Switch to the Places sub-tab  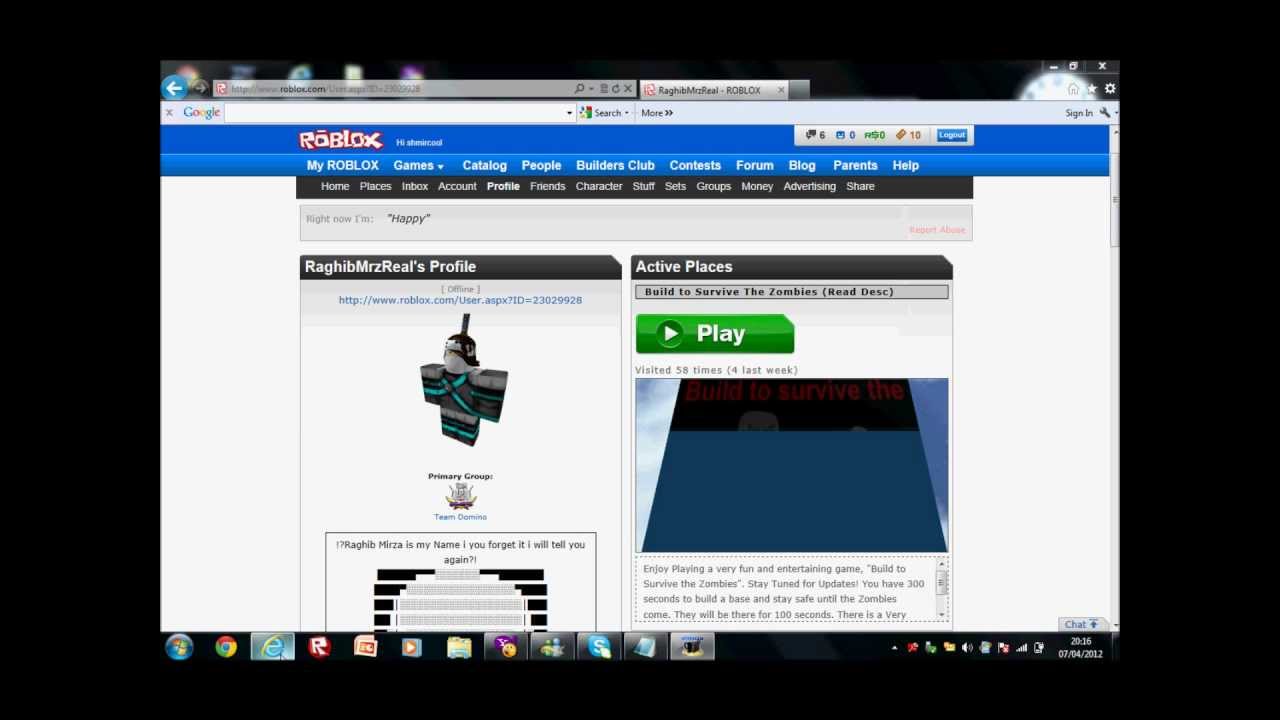point(375,186)
